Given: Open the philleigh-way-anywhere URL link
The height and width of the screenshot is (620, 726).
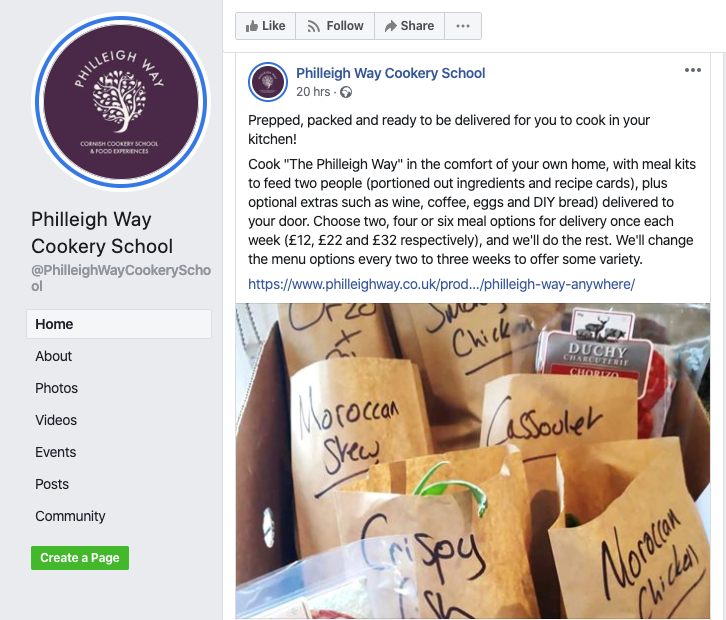Looking at the screenshot, I should pos(441,284).
